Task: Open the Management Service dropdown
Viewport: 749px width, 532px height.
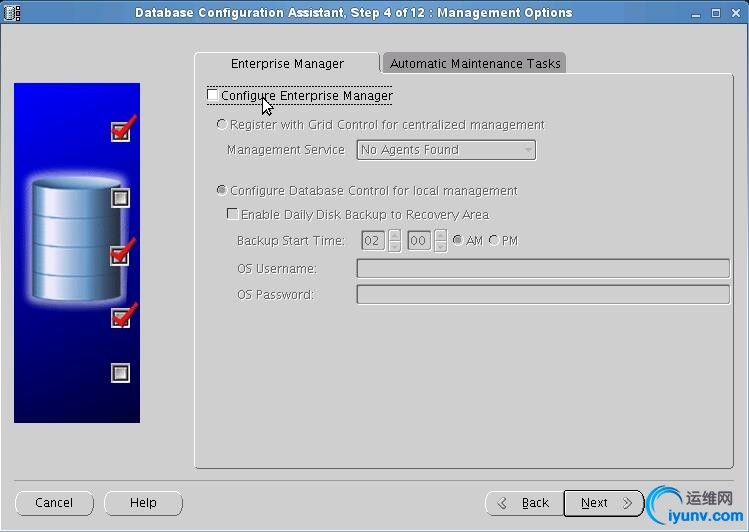Action: pos(446,150)
